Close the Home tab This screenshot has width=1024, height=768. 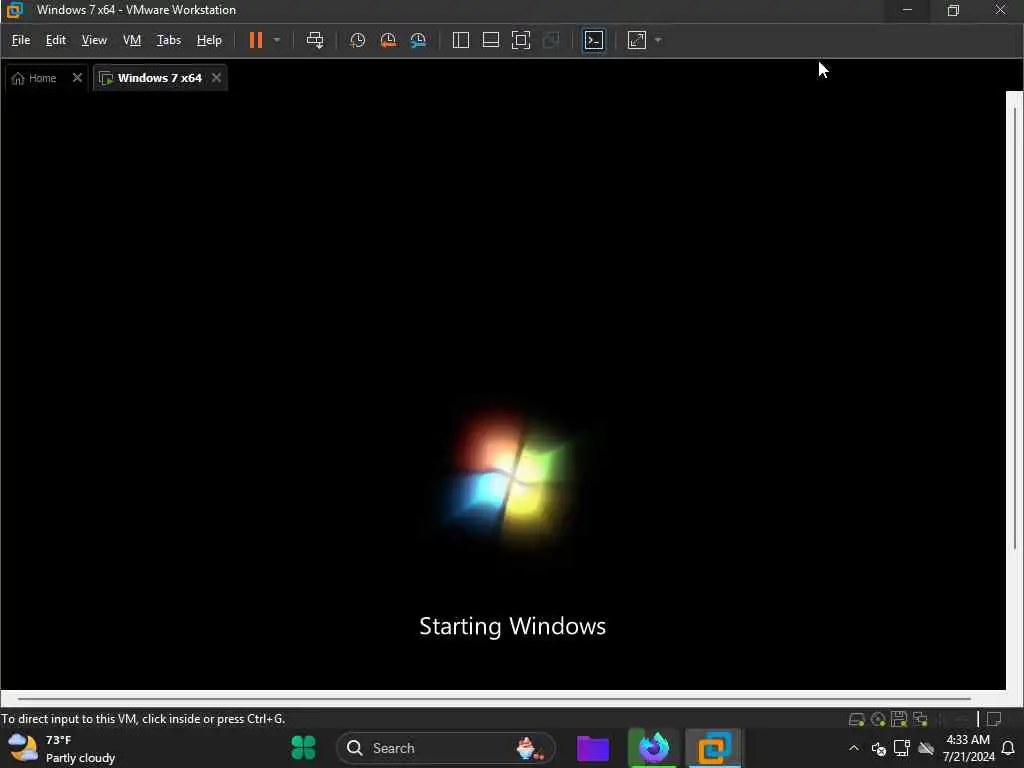77,78
